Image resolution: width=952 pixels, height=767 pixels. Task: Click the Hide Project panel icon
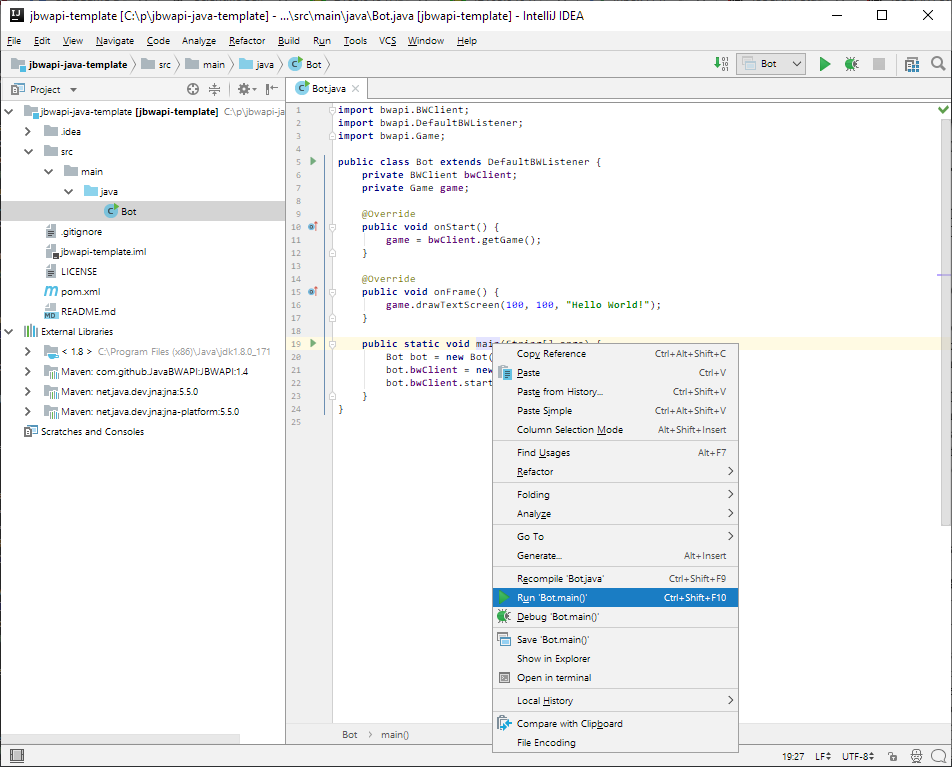click(271, 89)
